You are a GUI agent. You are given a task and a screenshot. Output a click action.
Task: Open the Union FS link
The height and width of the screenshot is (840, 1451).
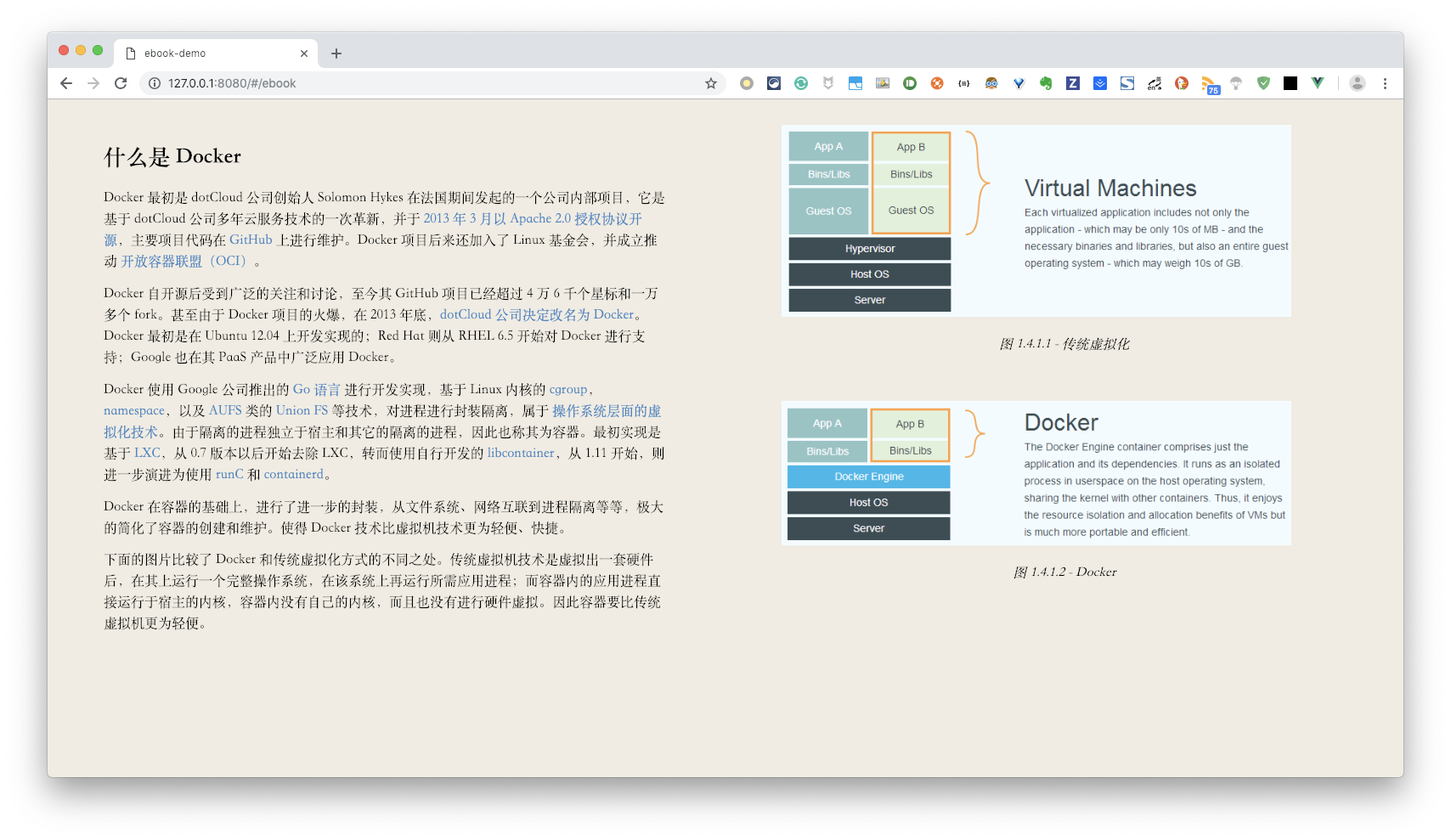[302, 410]
